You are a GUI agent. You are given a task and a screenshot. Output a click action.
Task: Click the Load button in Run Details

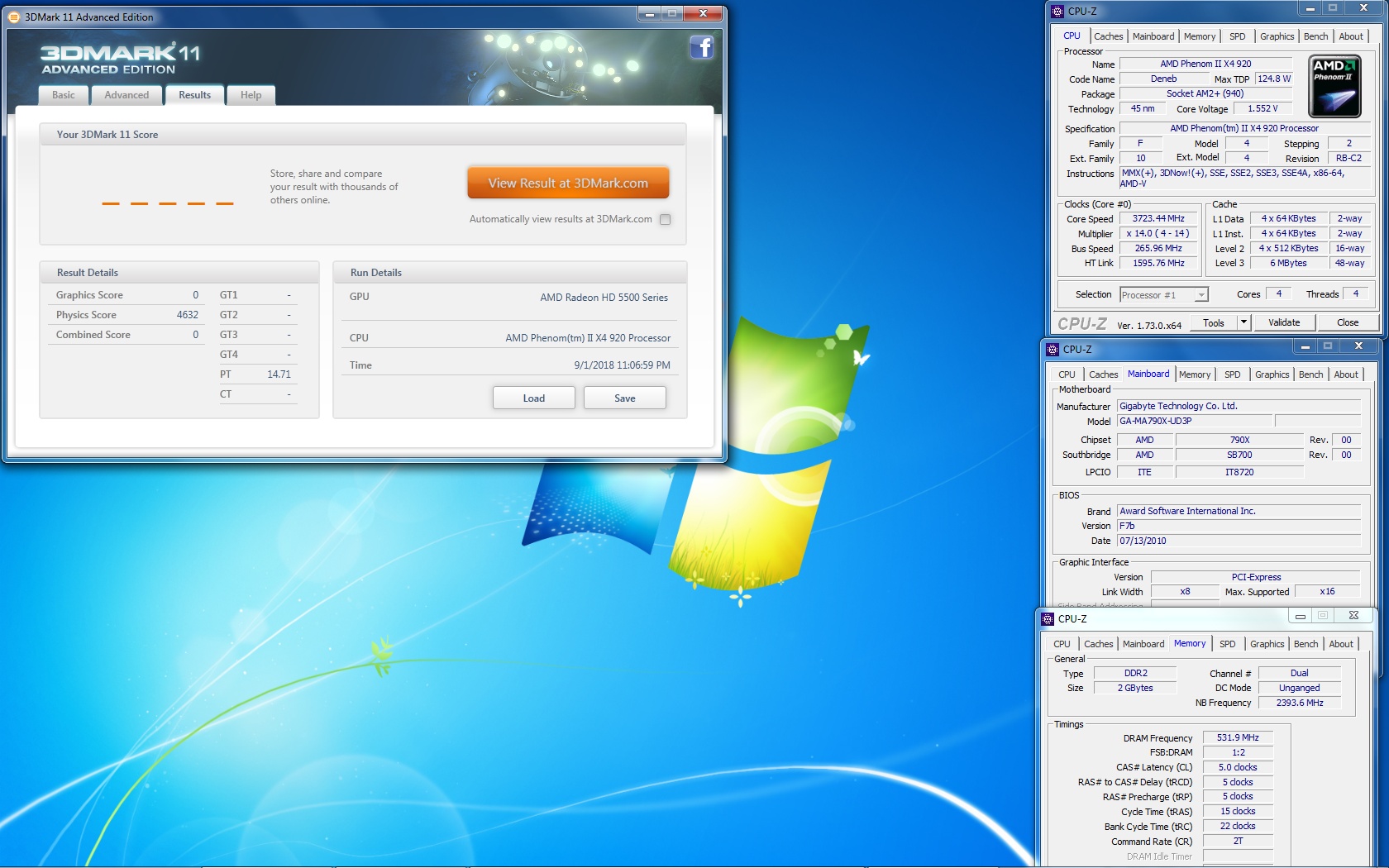(x=534, y=398)
